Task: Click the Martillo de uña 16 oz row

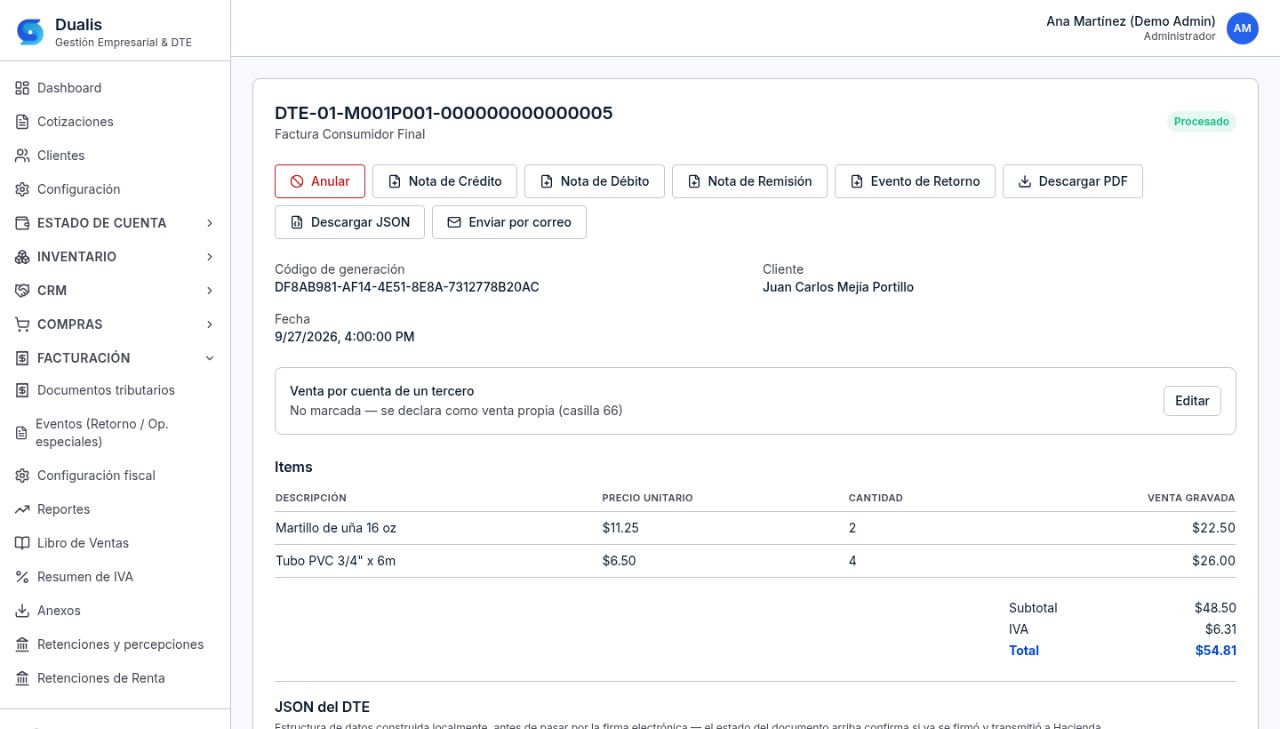Action: coord(755,528)
